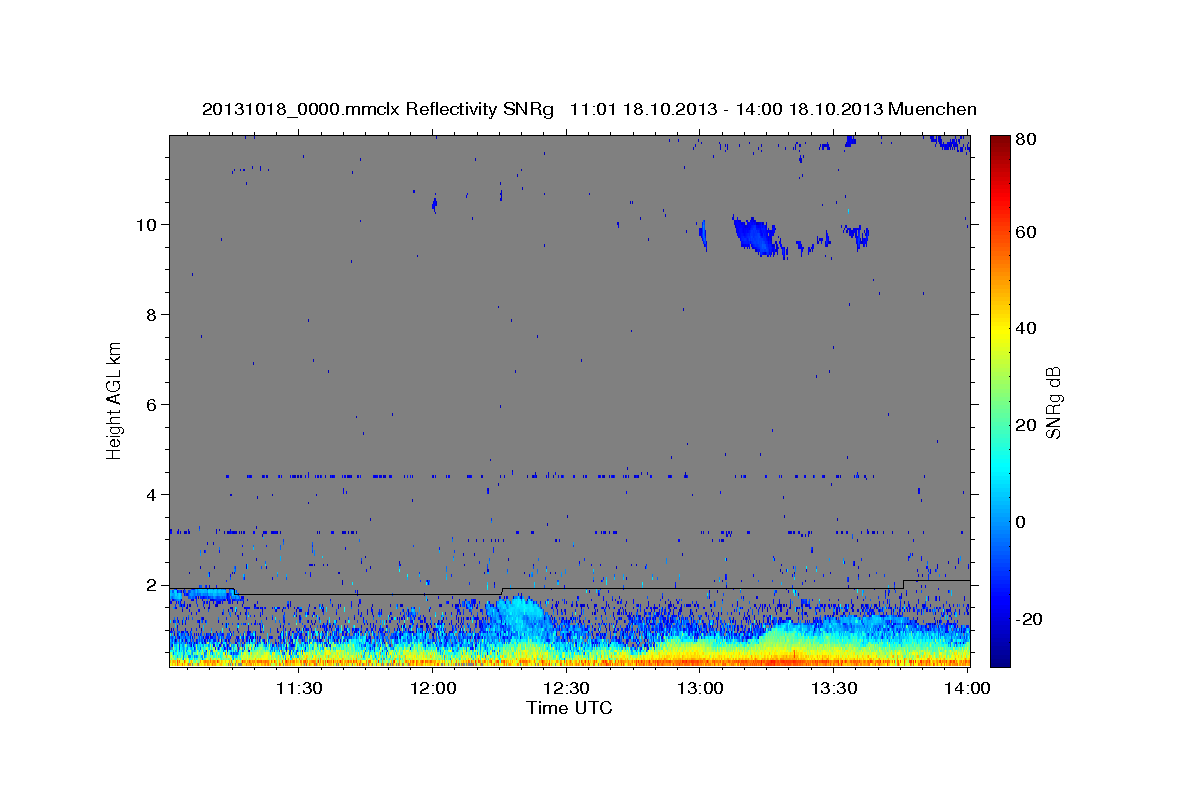1200x800 pixels.
Task: Click the plot title text
Action: [x=589, y=109]
